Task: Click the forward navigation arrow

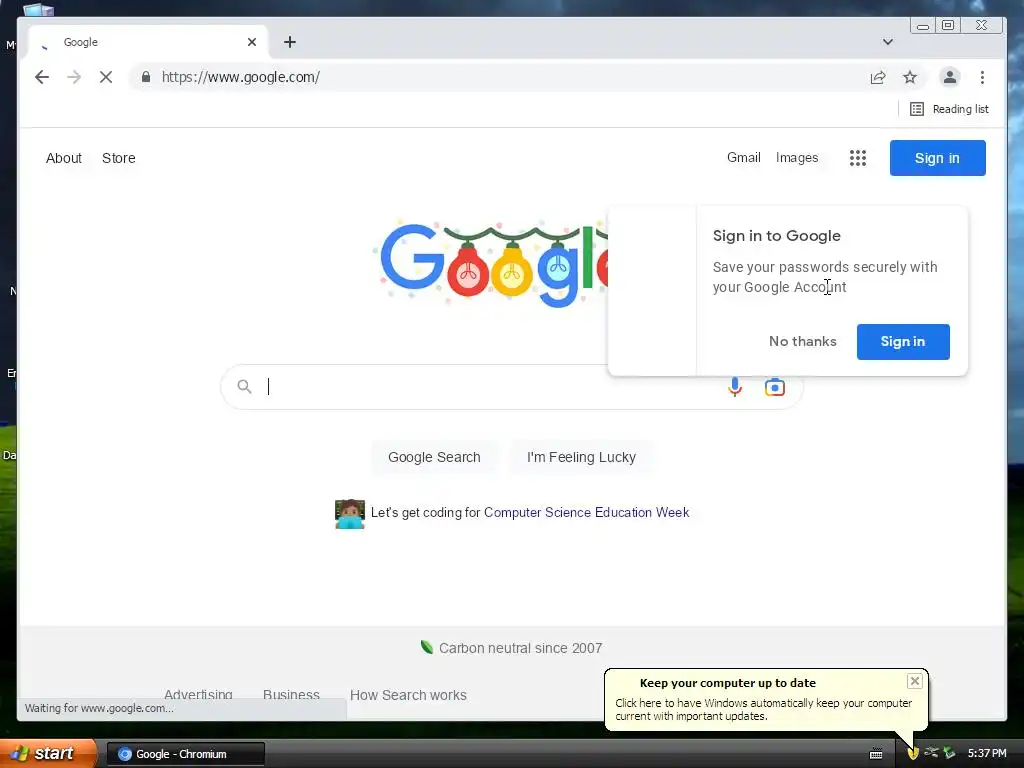Action: 74,77
